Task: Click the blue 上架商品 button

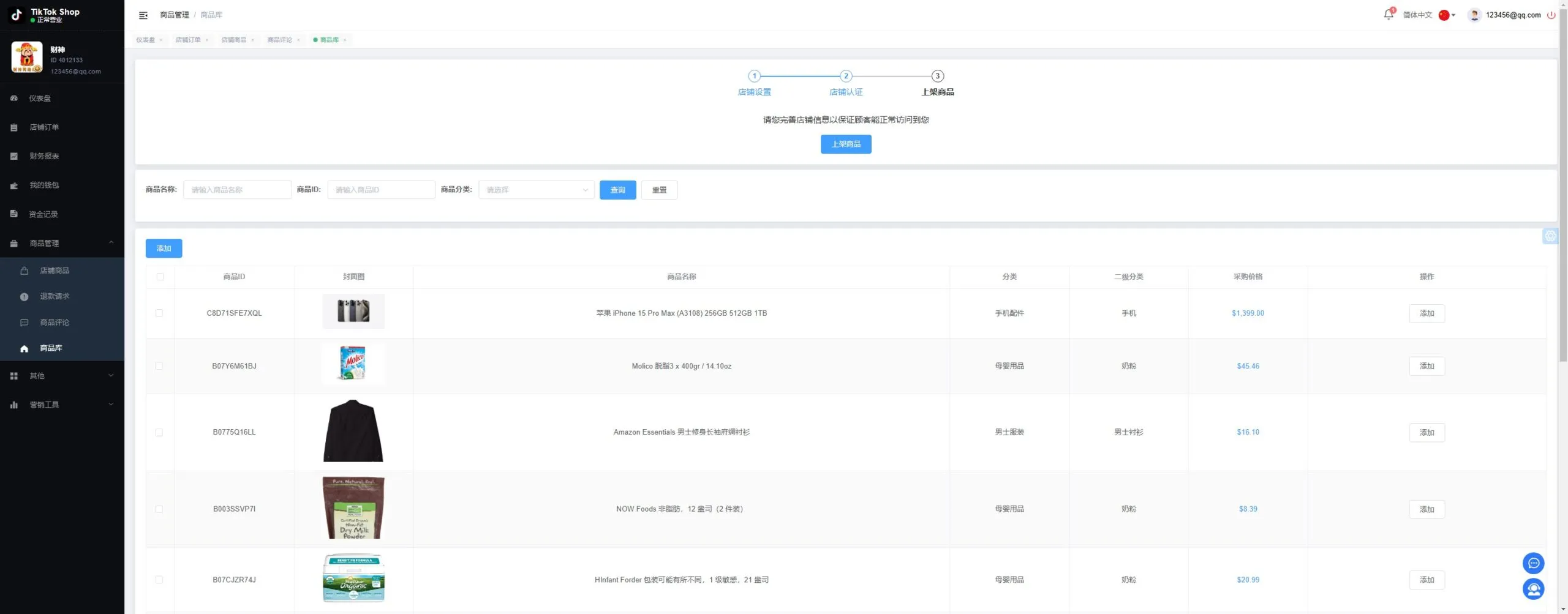Action: pos(846,144)
